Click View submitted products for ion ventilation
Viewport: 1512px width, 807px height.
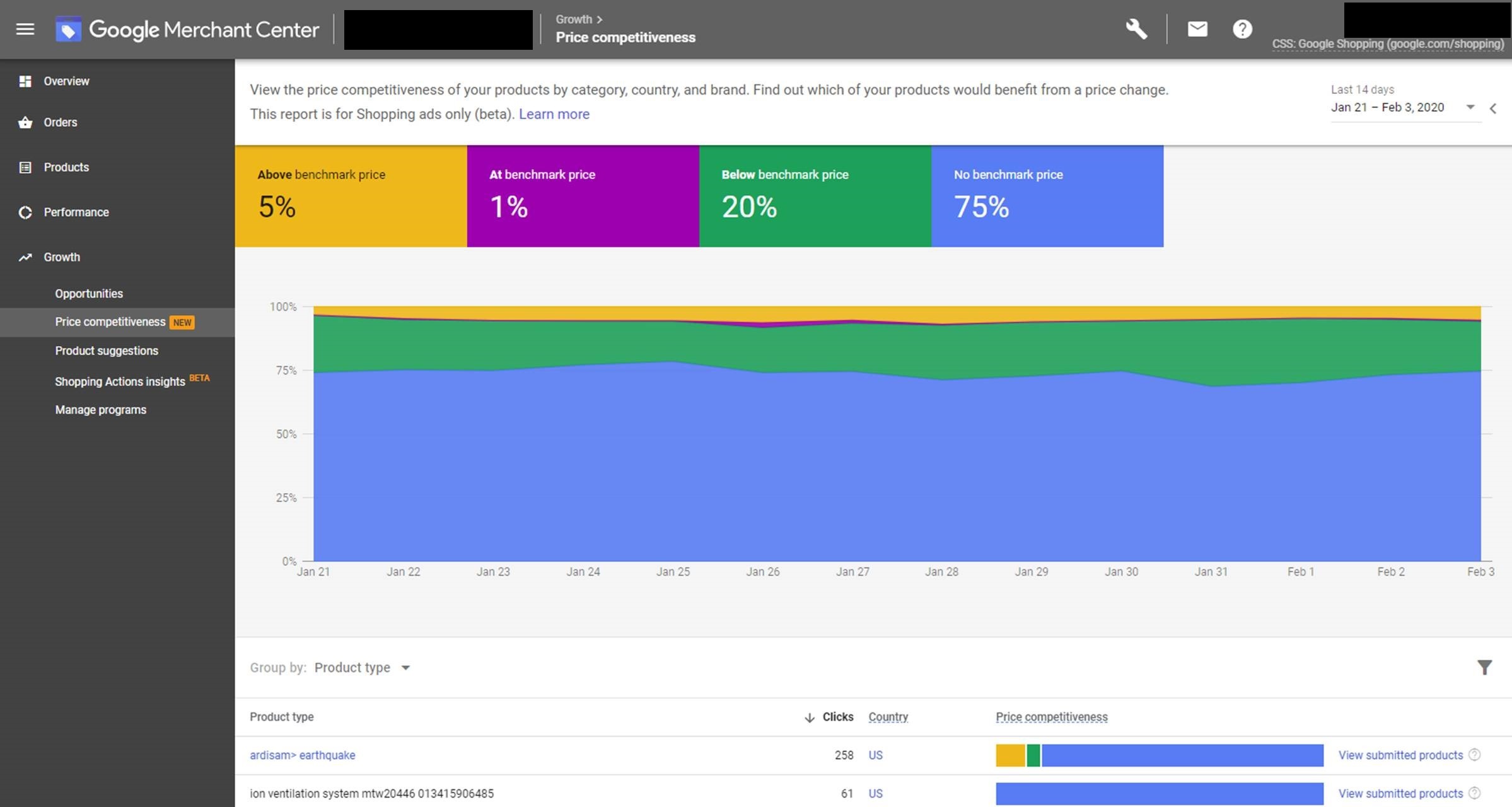coord(1400,793)
